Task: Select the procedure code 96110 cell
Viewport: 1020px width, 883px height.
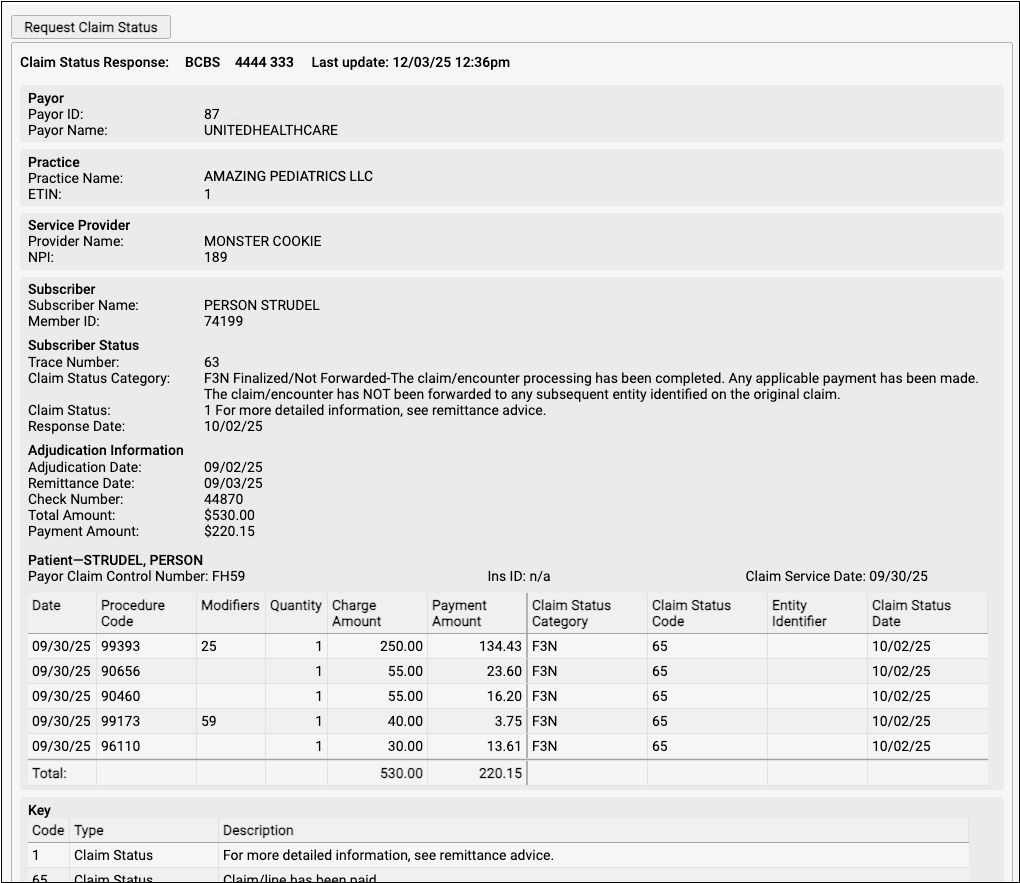Action: click(120, 746)
